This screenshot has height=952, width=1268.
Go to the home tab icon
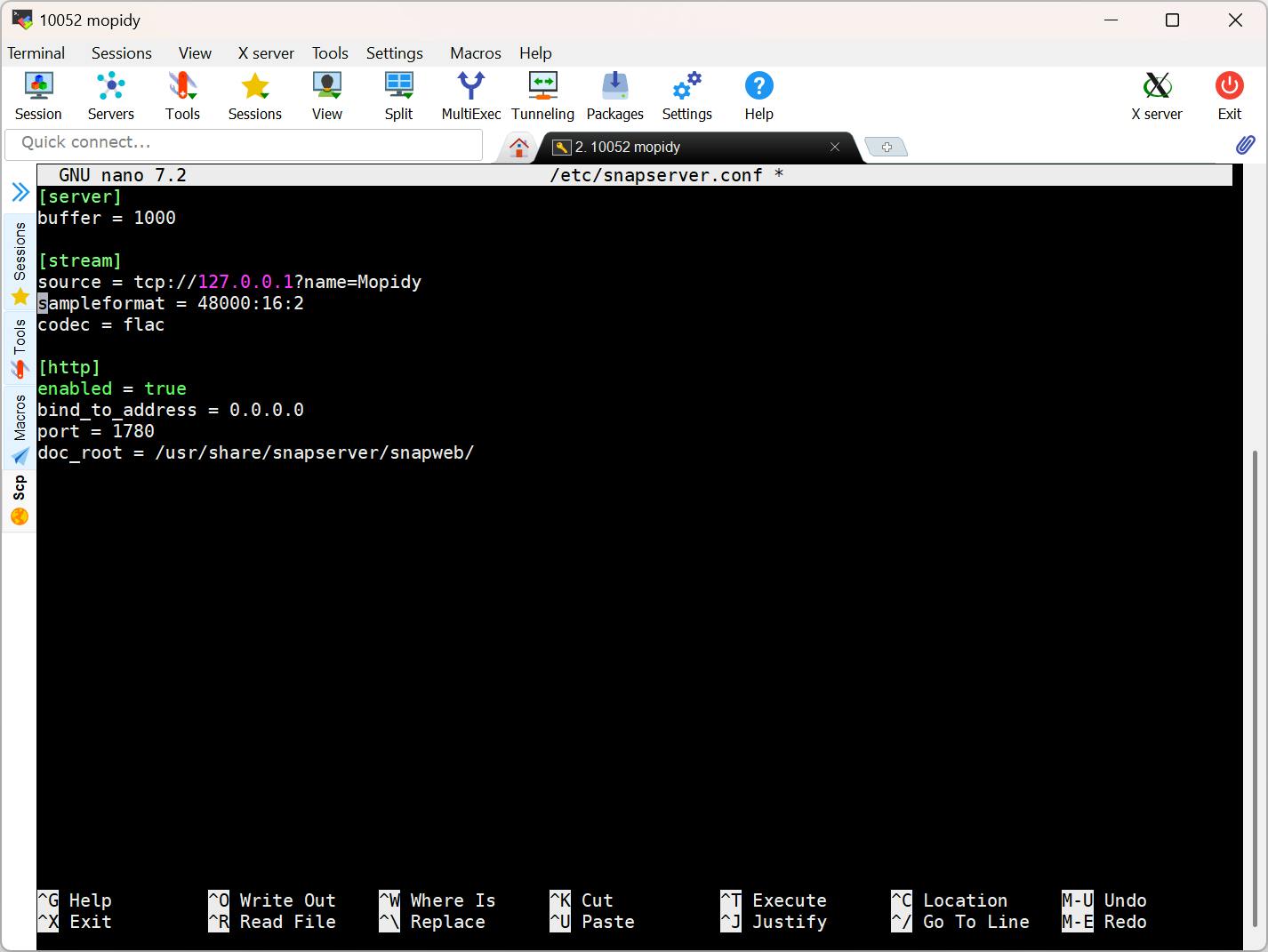tap(519, 147)
